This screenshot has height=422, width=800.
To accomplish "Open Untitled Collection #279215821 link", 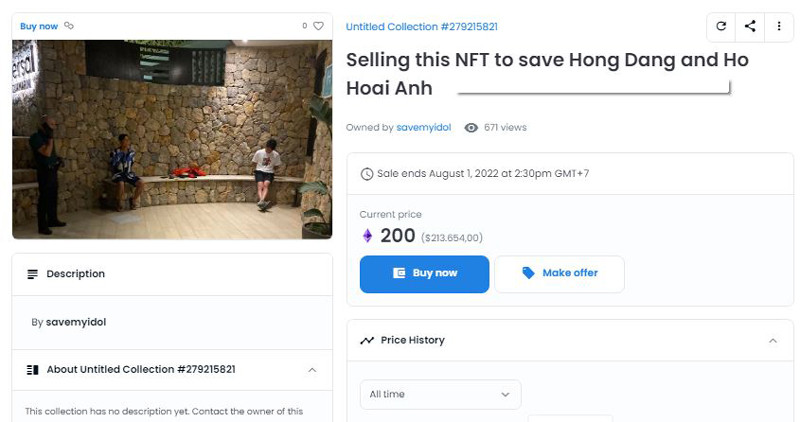I will (421, 27).
